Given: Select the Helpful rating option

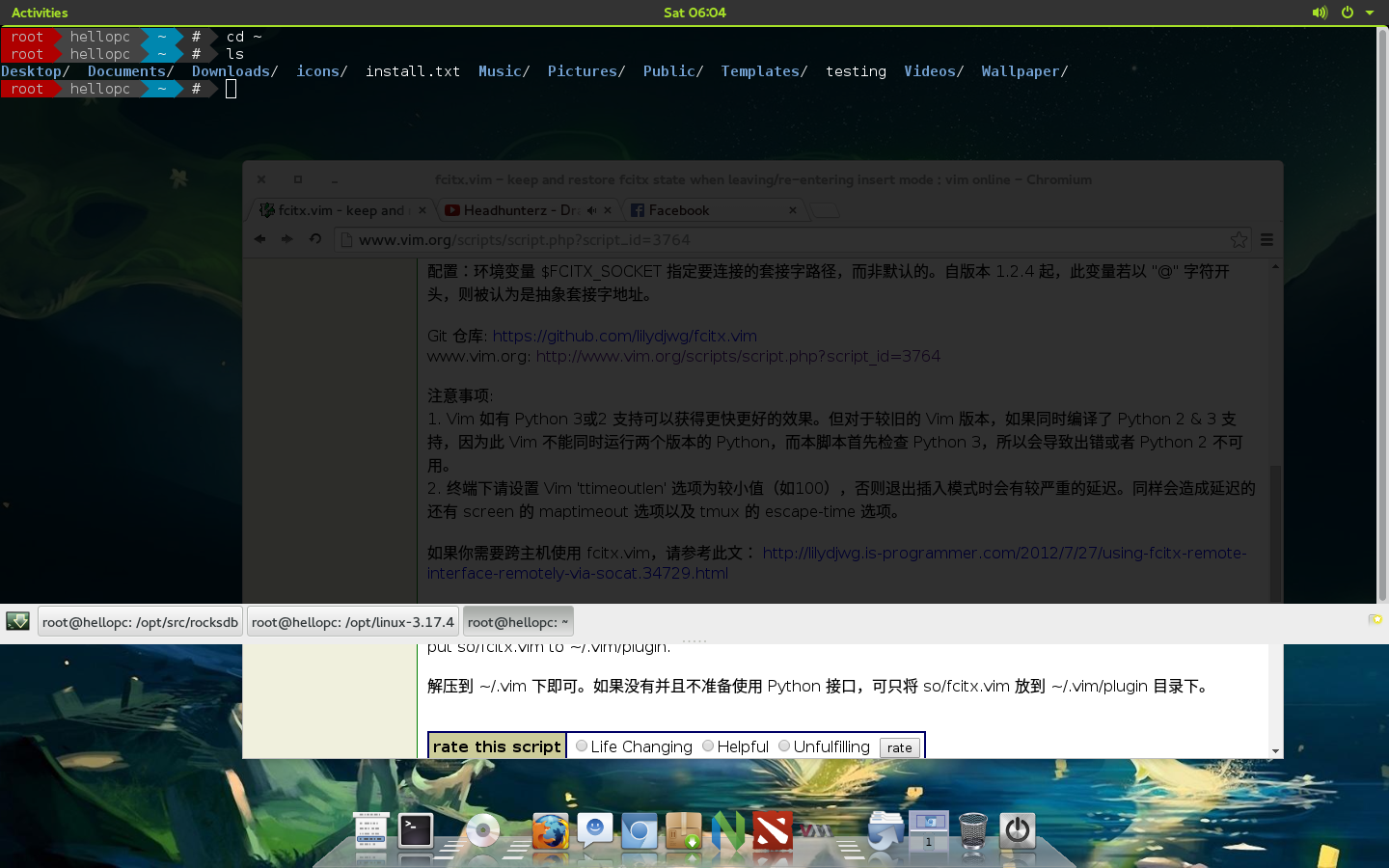Looking at the screenshot, I should (708, 746).
